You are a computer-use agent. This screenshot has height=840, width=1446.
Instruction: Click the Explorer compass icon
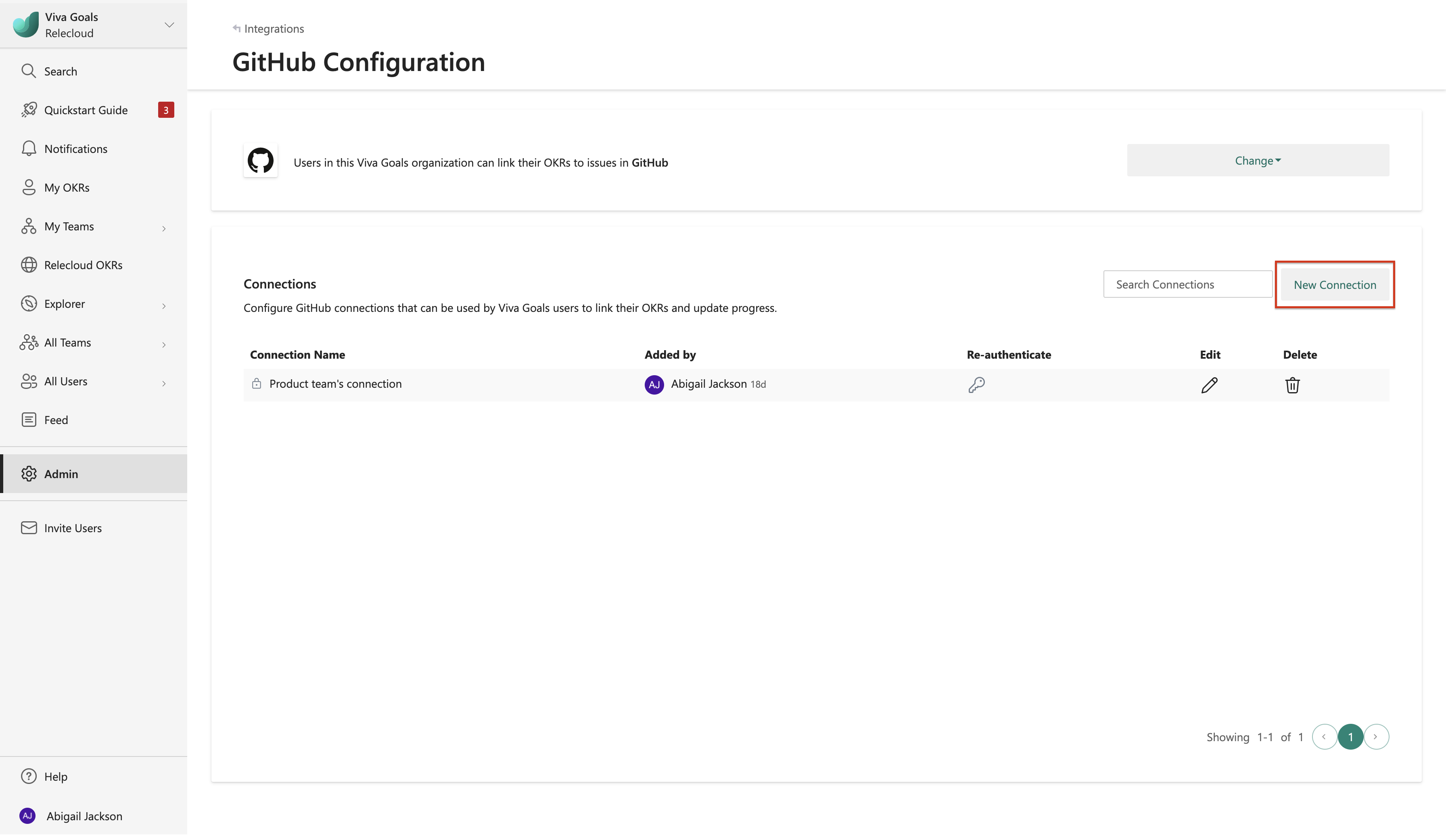[x=29, y=303]
